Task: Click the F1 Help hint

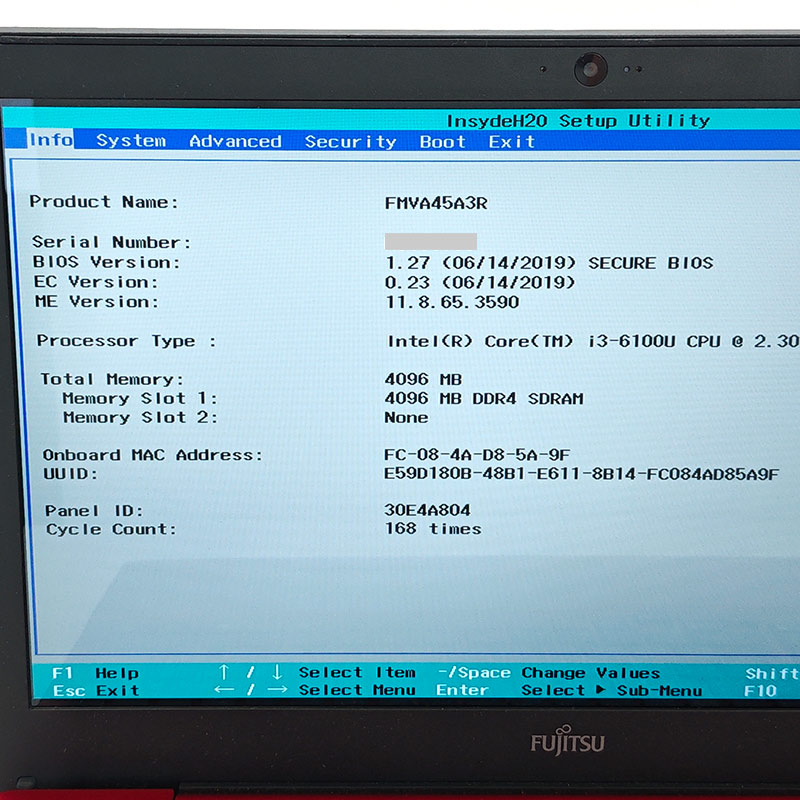Action: pos(95,673)
